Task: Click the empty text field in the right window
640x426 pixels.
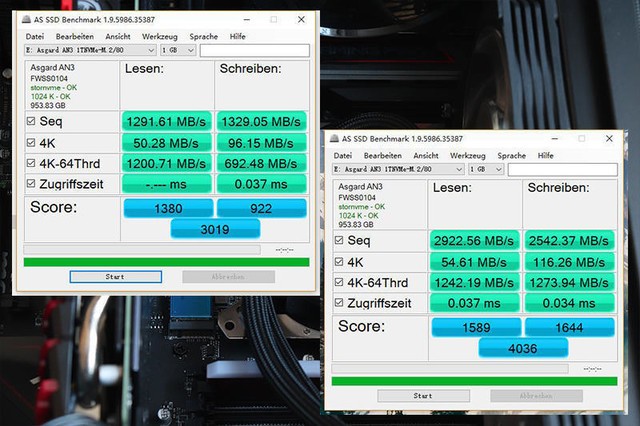Action: point(562,169)
